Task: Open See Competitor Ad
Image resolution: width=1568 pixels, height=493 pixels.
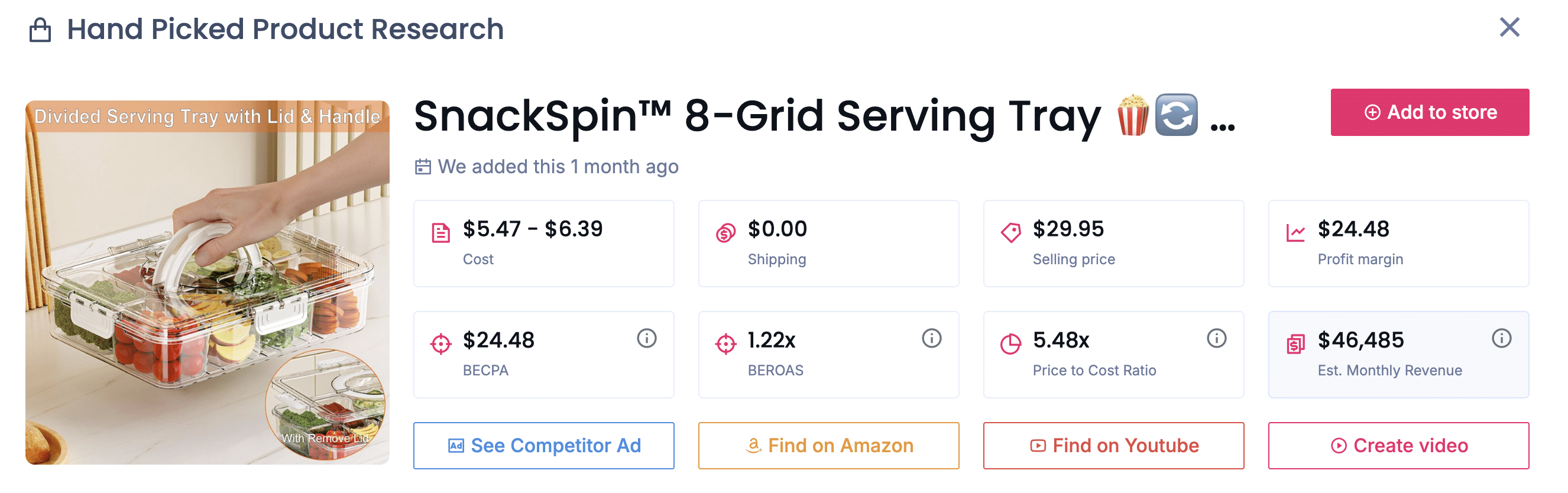Action: coord(543,445)
